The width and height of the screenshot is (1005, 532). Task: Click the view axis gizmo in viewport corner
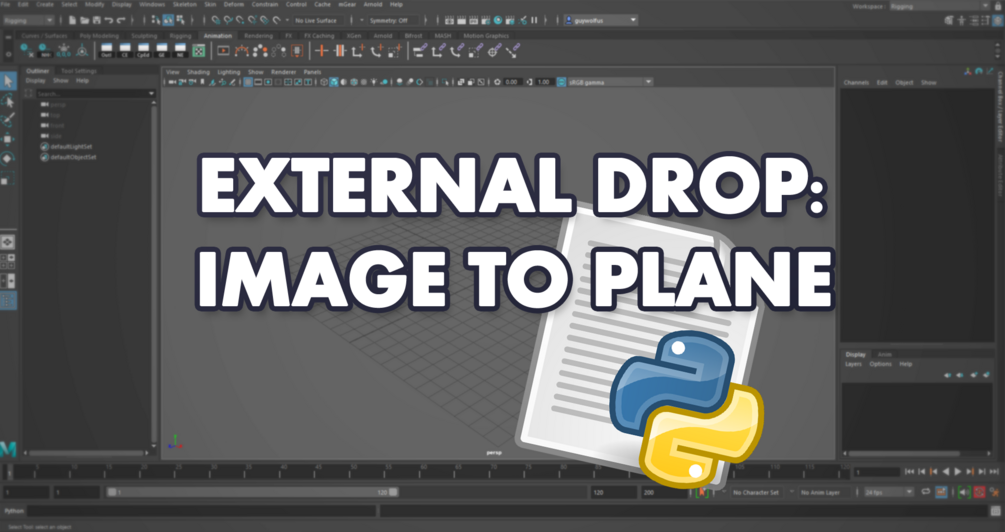(x=175, y=442)
